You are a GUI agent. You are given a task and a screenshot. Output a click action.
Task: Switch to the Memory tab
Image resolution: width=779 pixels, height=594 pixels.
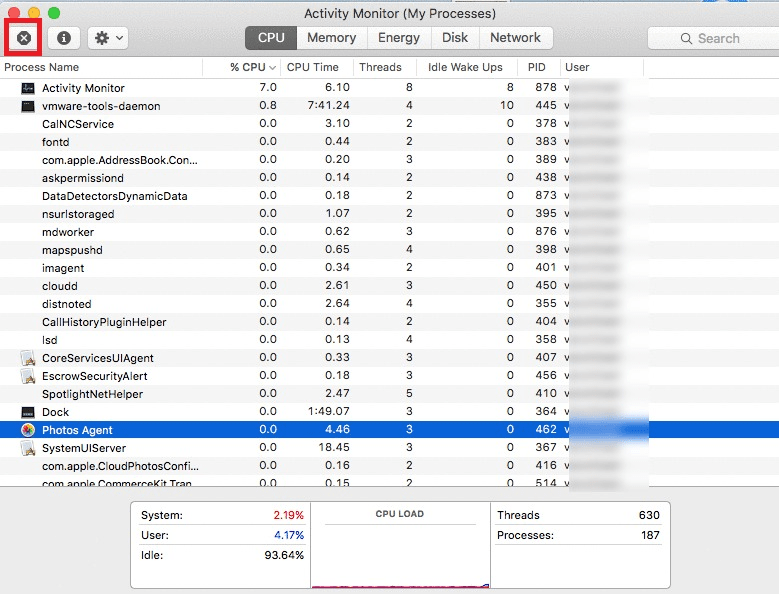point(331,38)
